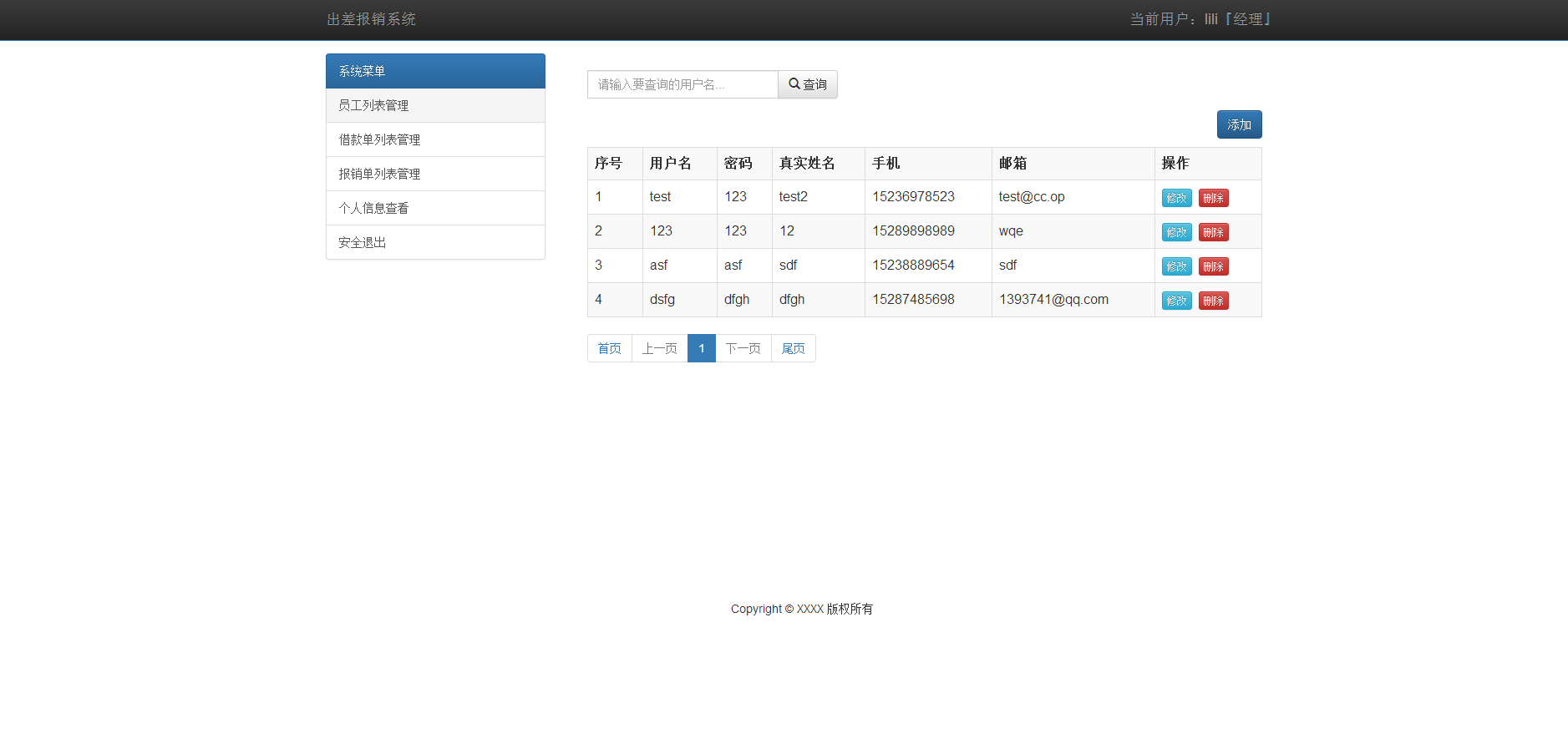Click the Copyright XXXX 版权所有 footer text

801,609
